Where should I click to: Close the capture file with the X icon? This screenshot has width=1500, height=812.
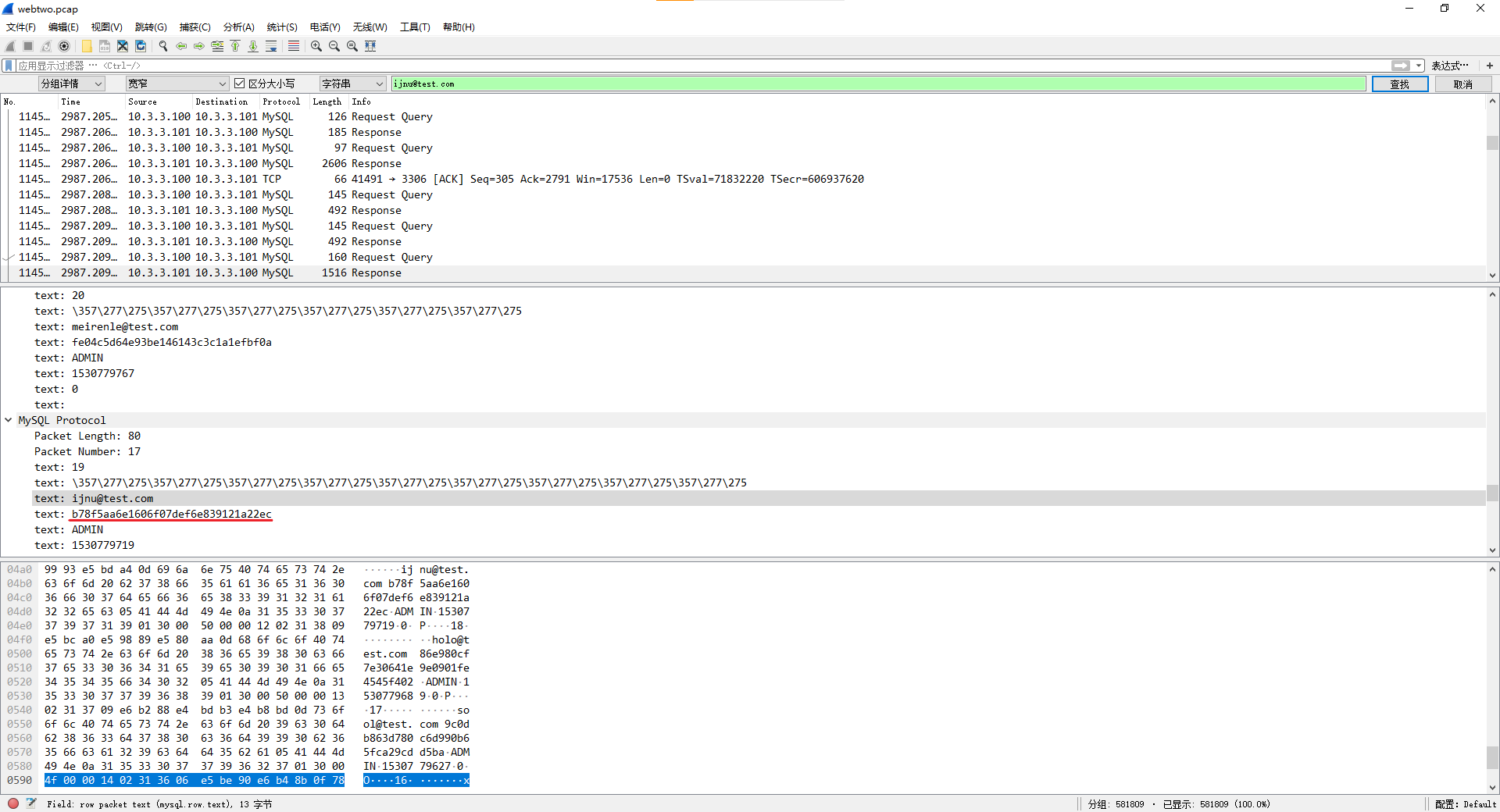(x=123, y=46)
